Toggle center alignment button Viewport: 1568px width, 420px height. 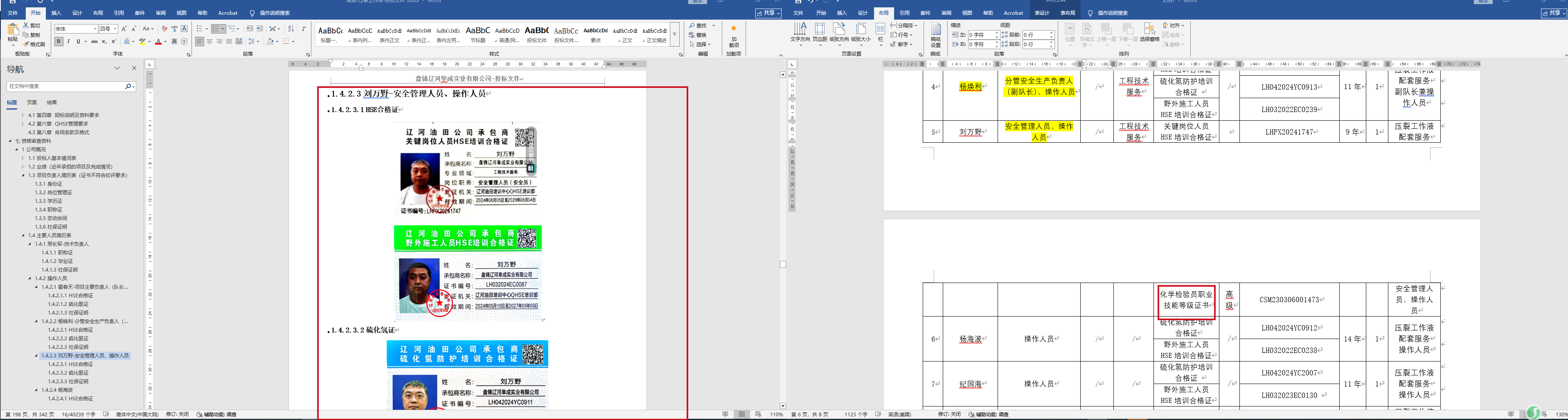(x=210, y=41)
